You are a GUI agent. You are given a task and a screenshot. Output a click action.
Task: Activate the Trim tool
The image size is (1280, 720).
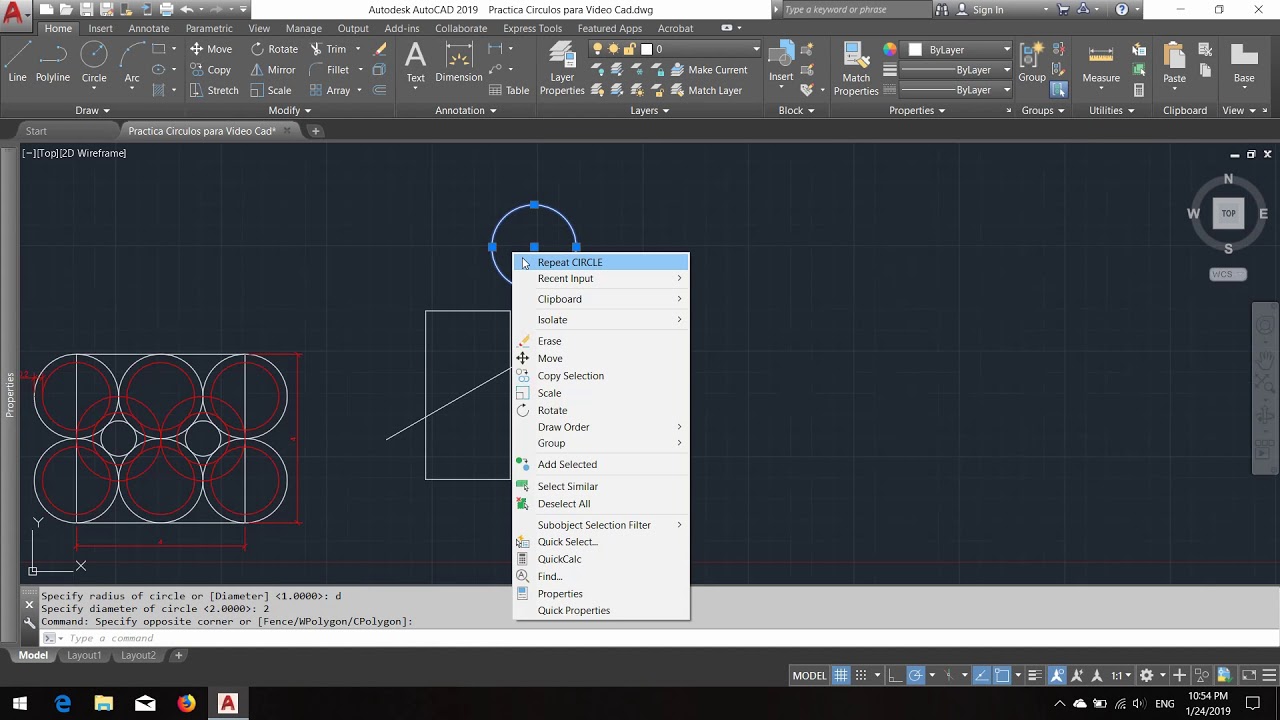[328, 49]
